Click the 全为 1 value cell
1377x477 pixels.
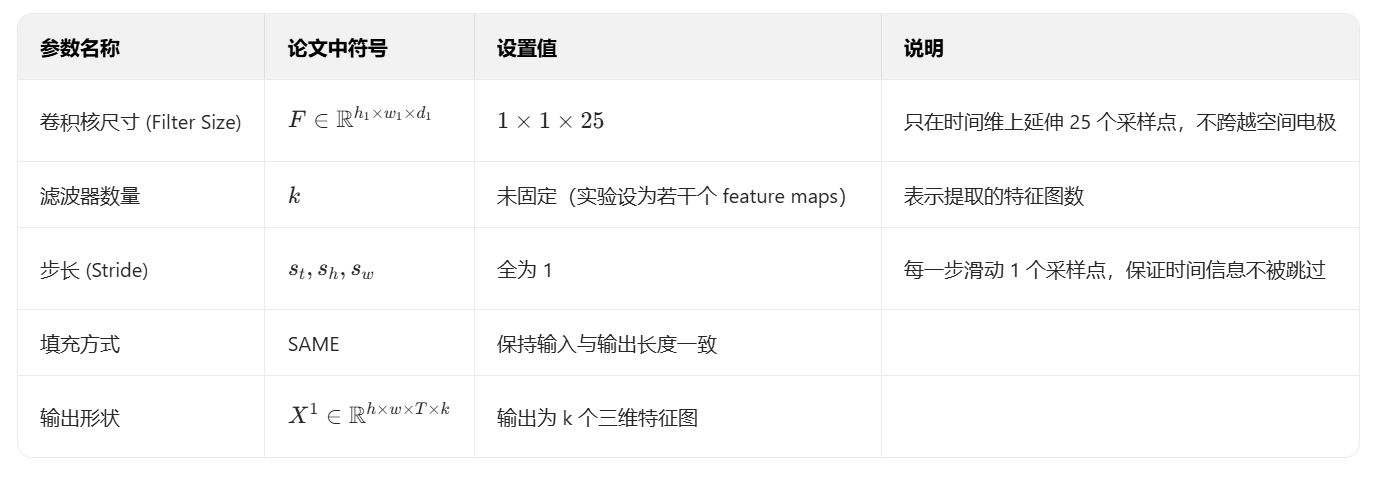[524, 270]
